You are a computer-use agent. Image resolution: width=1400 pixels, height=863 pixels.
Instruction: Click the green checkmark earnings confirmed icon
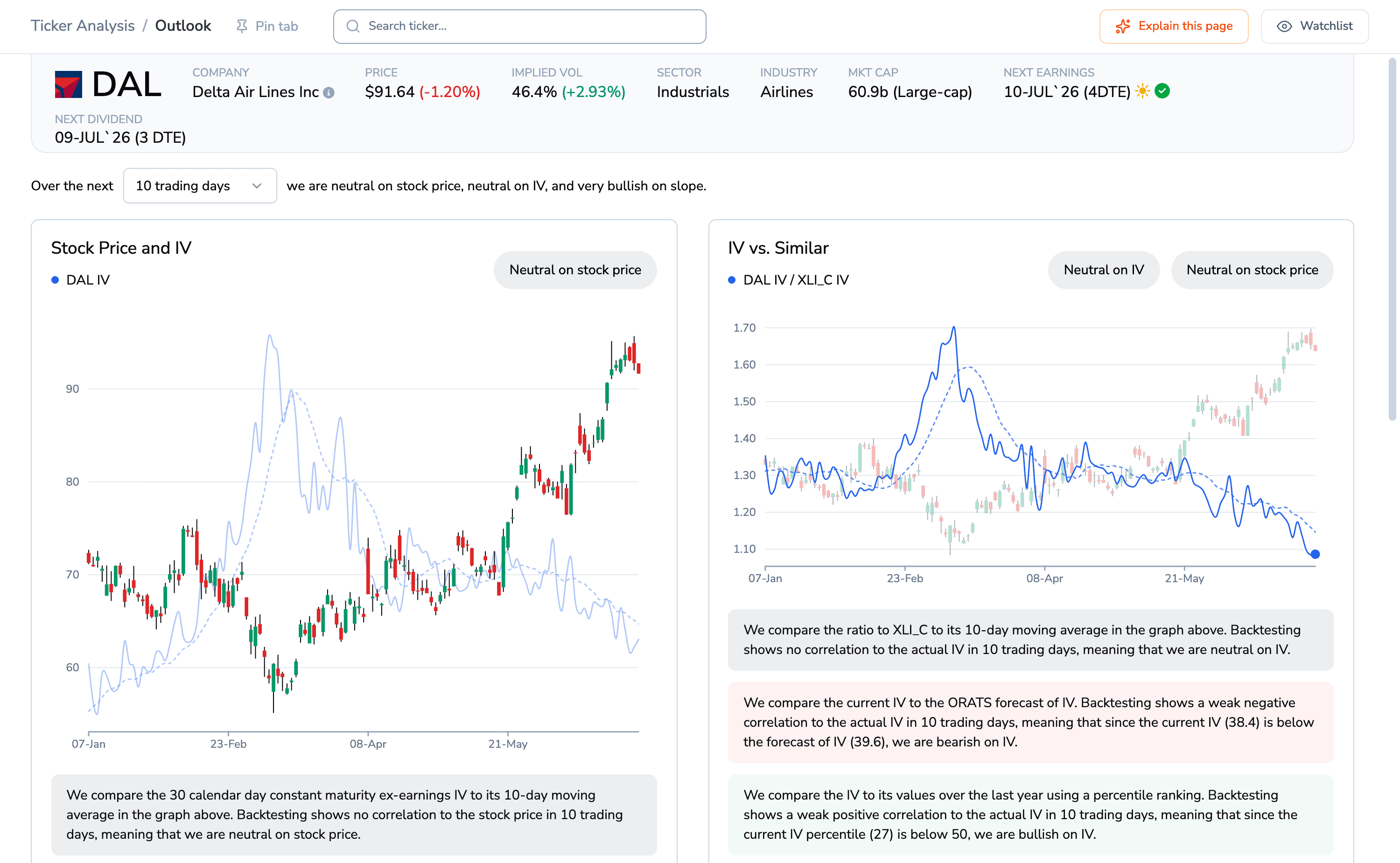coord(1162,91)
